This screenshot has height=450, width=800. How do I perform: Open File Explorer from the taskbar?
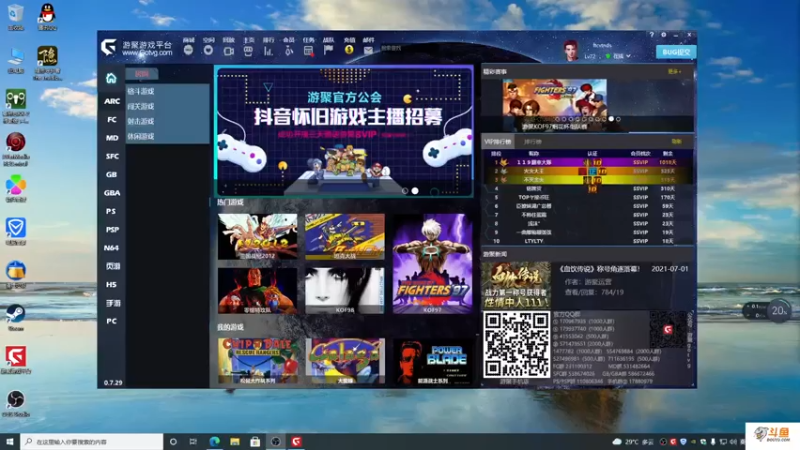tap(235, 441)
